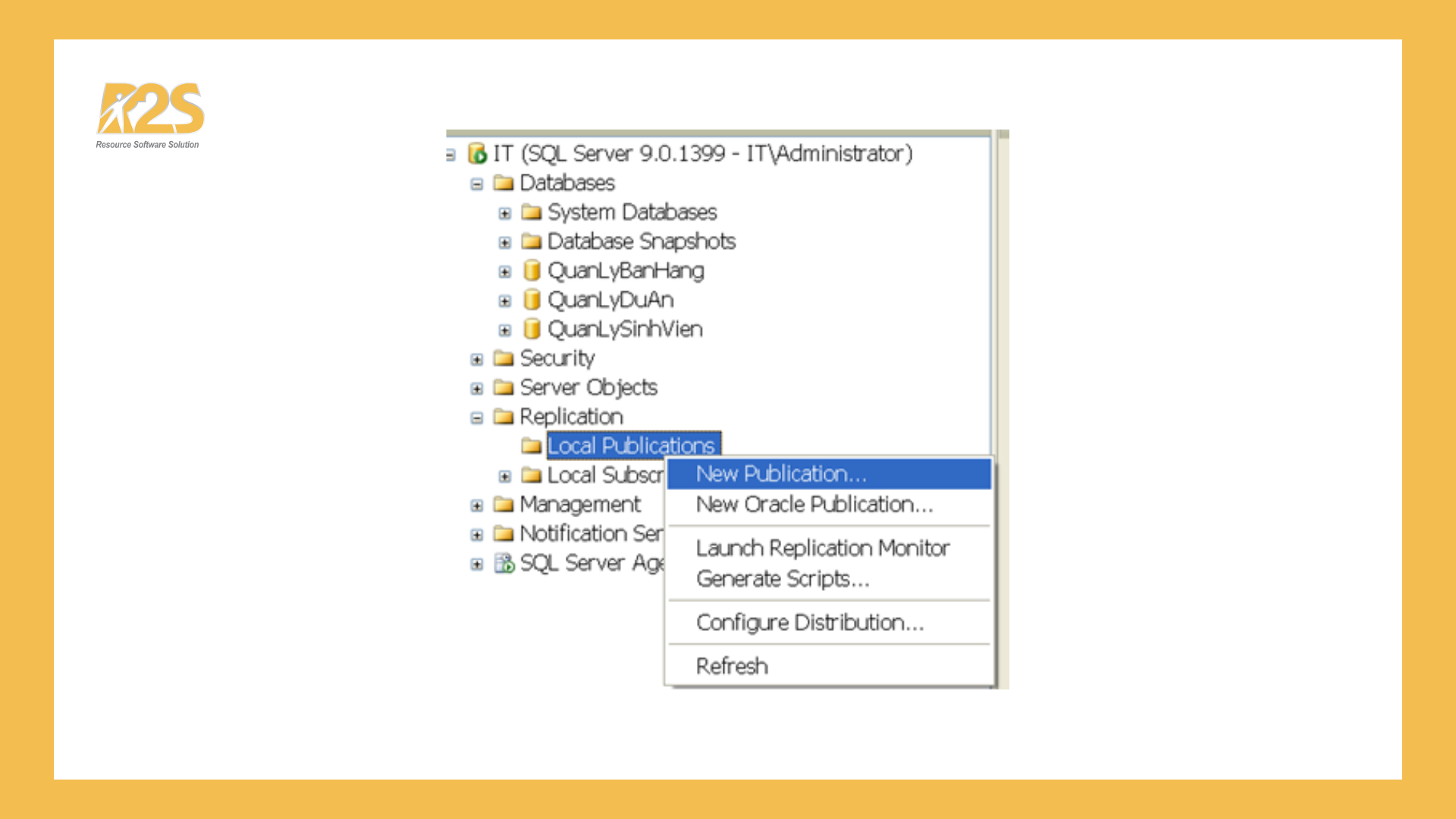Select the QuanLySinhVien database icon

533,329
